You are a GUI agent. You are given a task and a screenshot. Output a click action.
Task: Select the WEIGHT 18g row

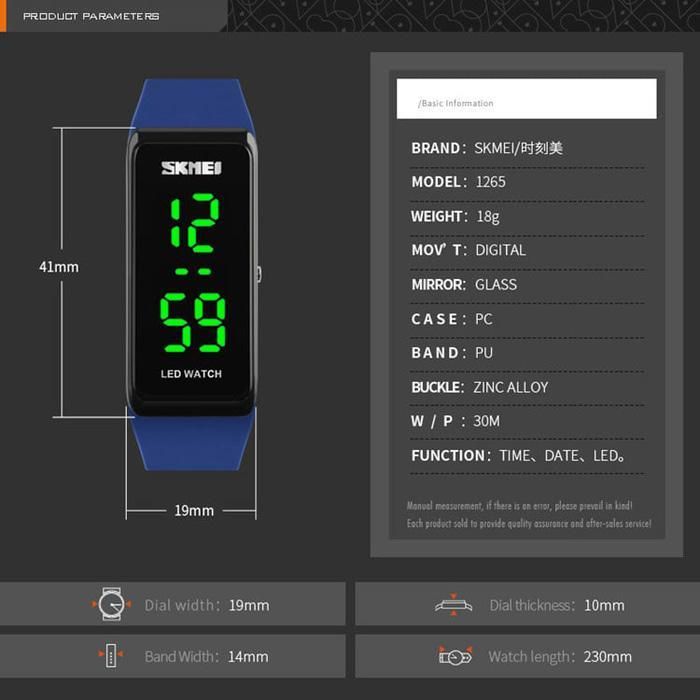tap(455, 216)
